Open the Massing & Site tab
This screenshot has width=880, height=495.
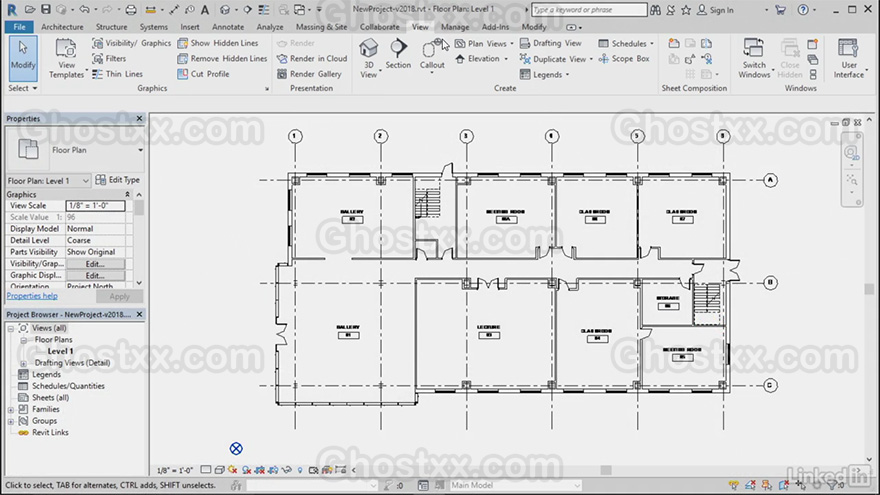pos(322,27)
